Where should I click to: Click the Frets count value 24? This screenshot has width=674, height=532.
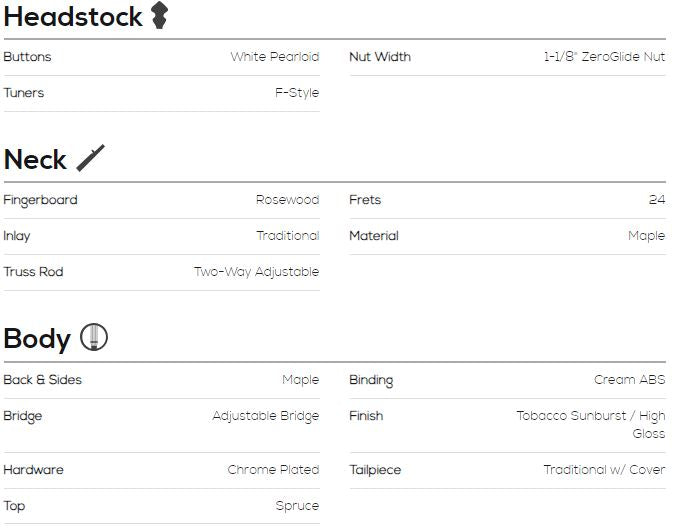click(657, 200)
